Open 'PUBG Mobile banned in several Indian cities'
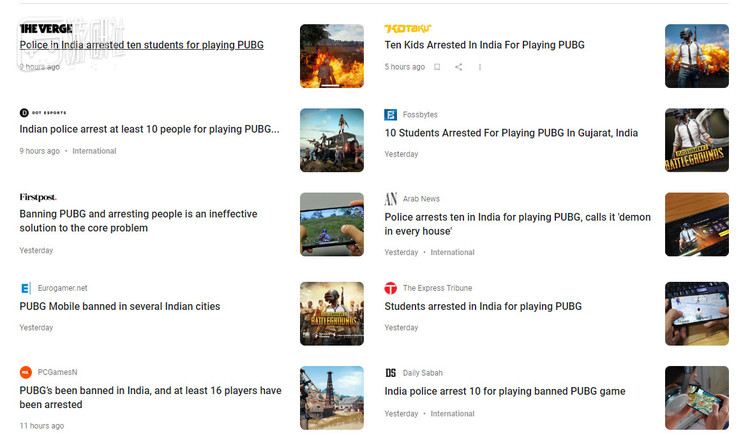The image size is (750, 447). 120,306
